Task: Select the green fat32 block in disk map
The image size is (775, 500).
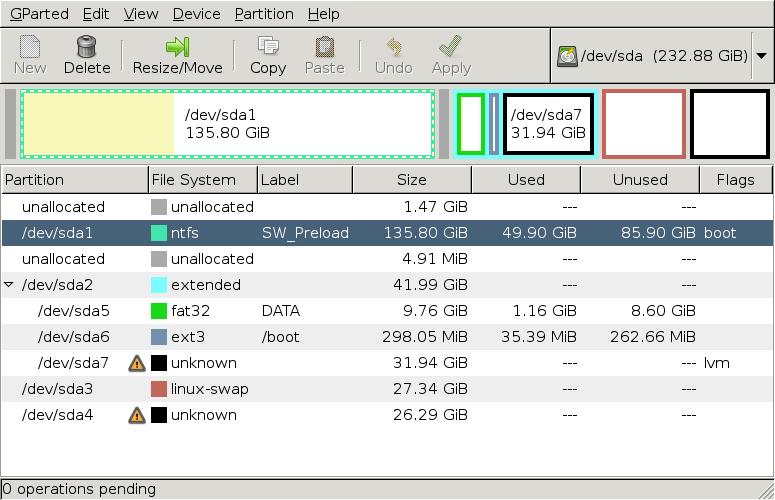Action: coord(471,124)
